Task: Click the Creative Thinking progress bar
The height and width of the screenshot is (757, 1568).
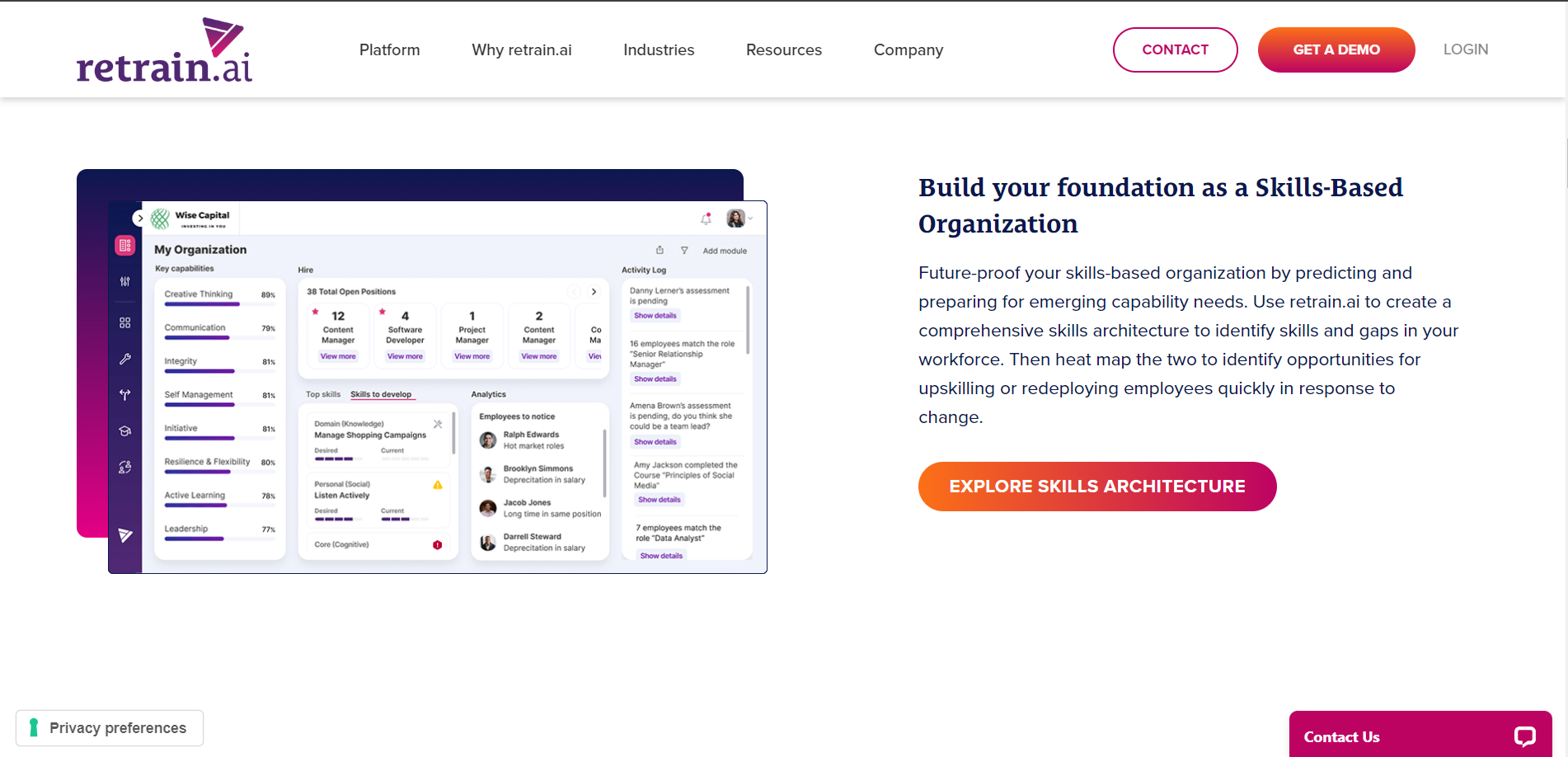Action: coord(219,304)
